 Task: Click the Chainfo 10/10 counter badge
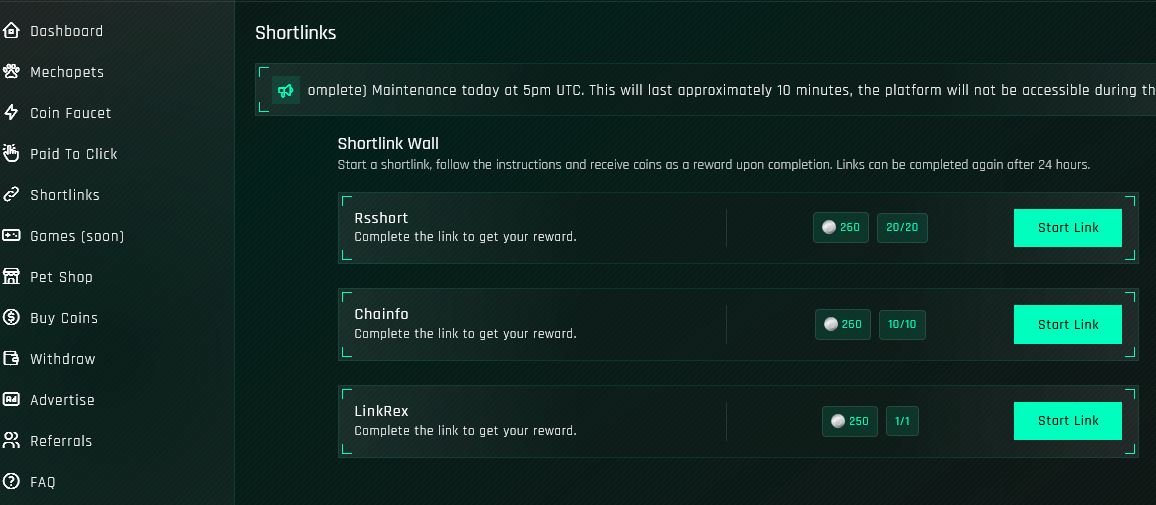pos(902,325)
